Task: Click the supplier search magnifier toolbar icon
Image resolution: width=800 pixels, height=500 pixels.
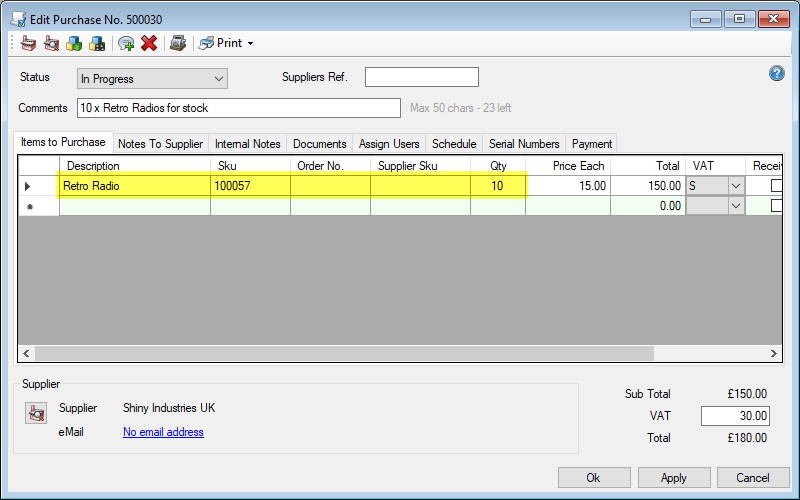Action: (50, 43)
